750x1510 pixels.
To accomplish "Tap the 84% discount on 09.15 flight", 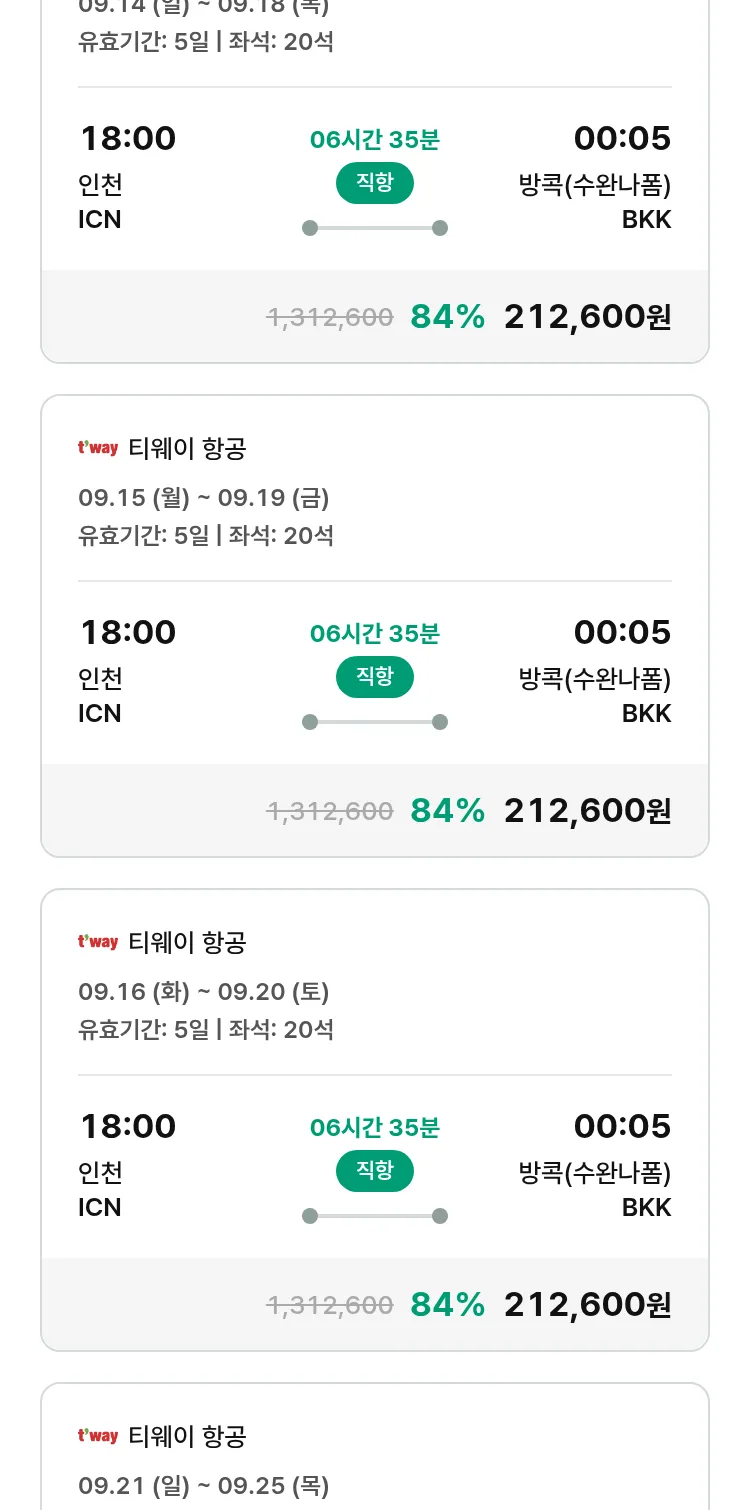I will [x=447, y=810].
